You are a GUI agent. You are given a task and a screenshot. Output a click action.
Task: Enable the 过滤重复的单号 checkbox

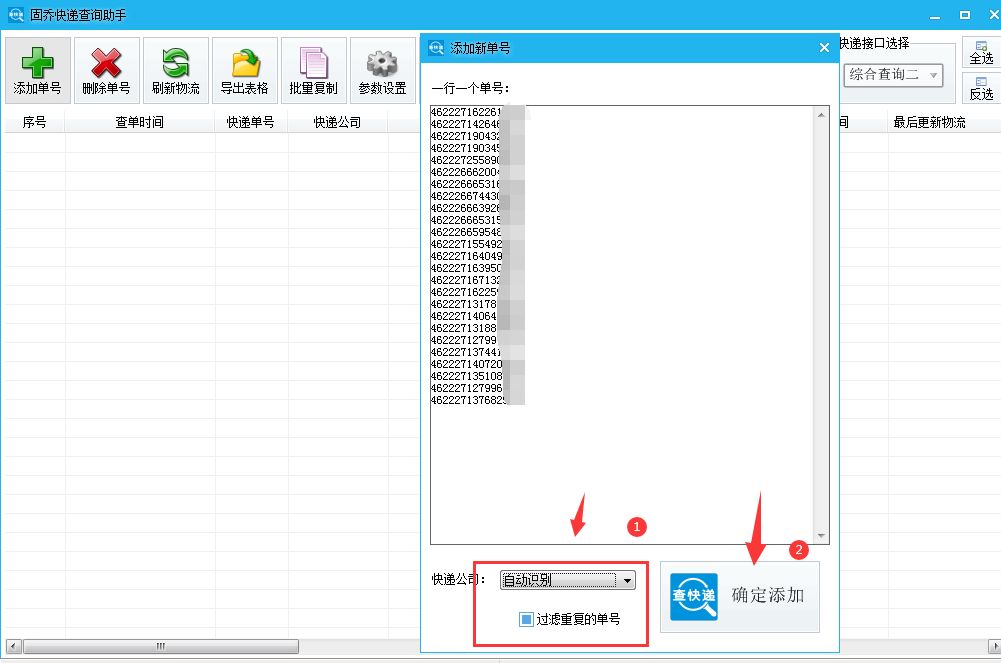tap(524, 620)
